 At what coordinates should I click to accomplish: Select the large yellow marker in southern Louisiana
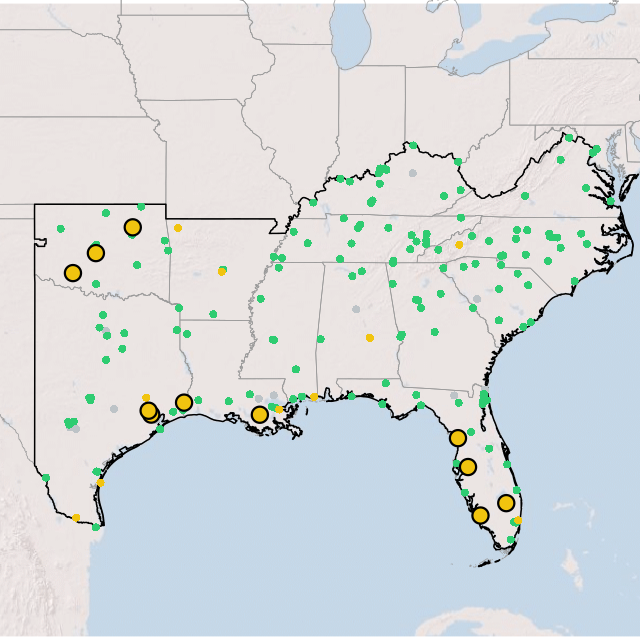point(260,415)
